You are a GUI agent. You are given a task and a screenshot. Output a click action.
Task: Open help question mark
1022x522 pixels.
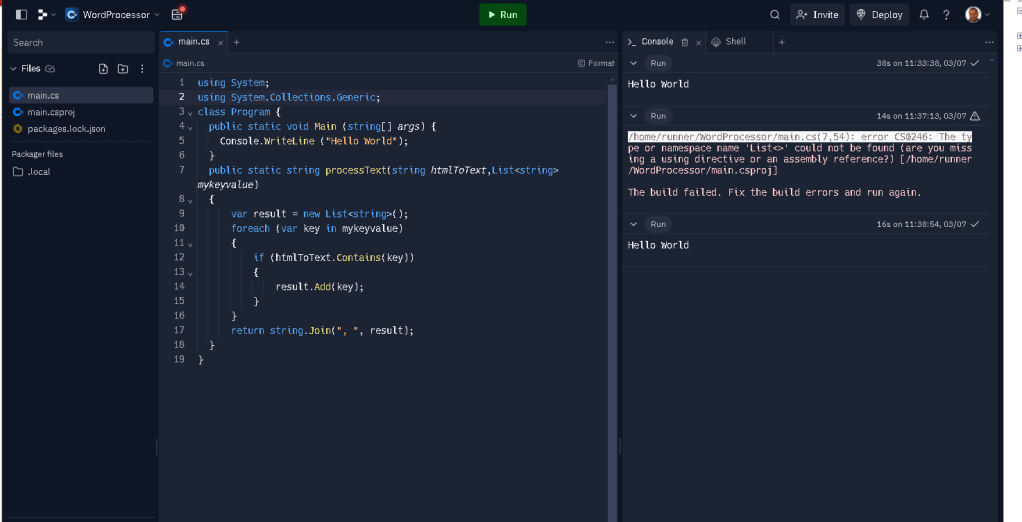946,14
